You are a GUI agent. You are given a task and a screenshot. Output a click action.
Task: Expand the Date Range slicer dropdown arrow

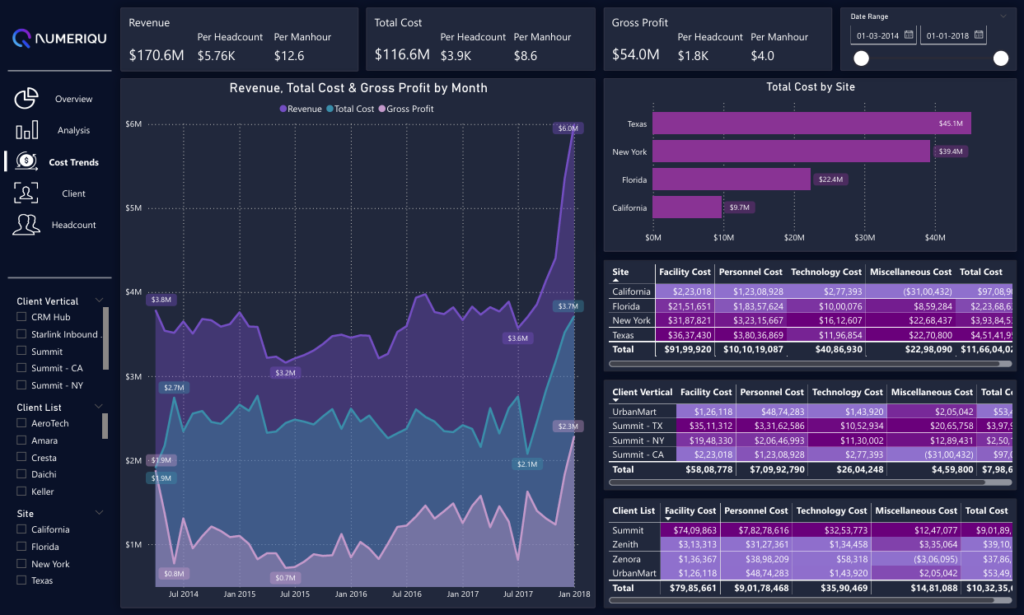[1003, 16]
